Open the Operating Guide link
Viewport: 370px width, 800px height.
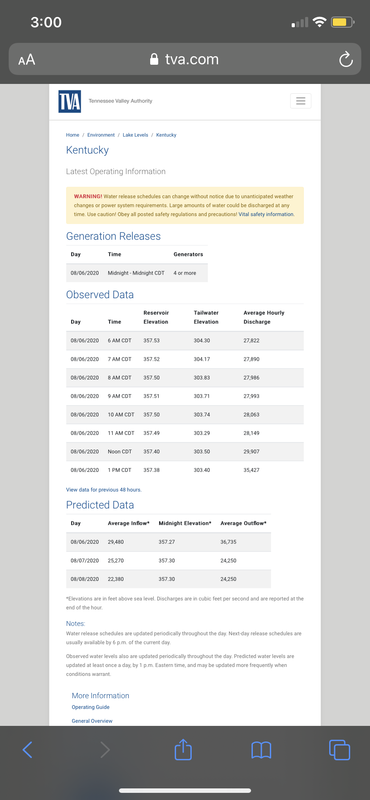tap(90, 707)
